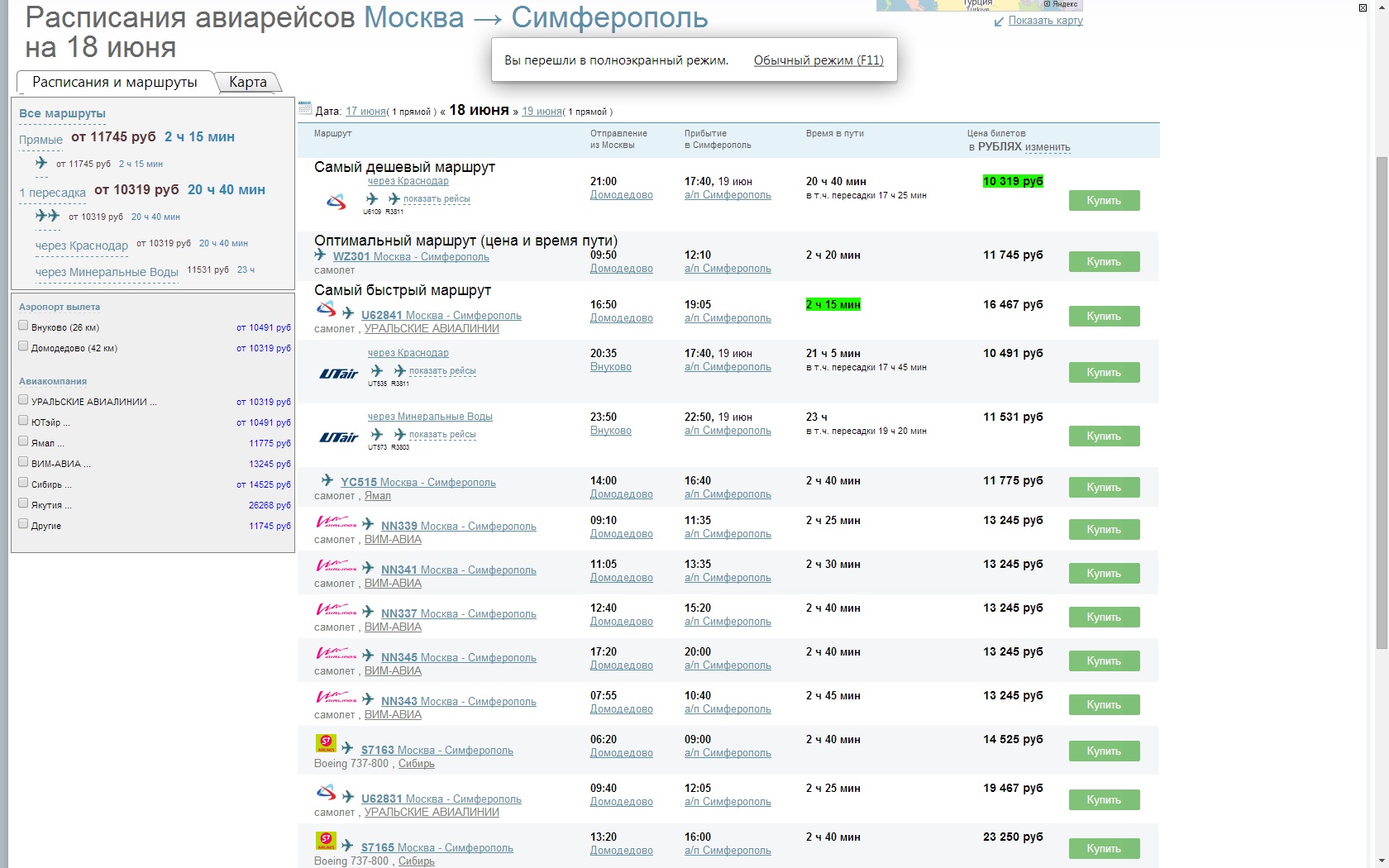
Task: Enable the УРАЛЬСКИЕ АВИАЛИНИИ airline filter checkbox
Action: [23, 400]
